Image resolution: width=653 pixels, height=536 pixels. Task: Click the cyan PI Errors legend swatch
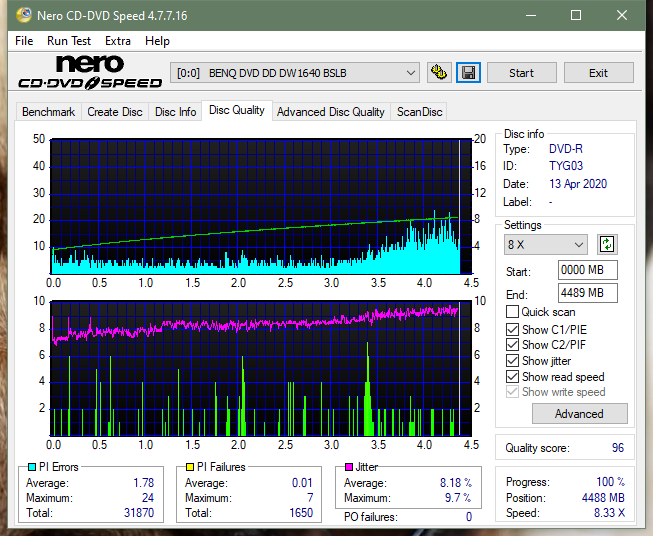pos(32,467)
